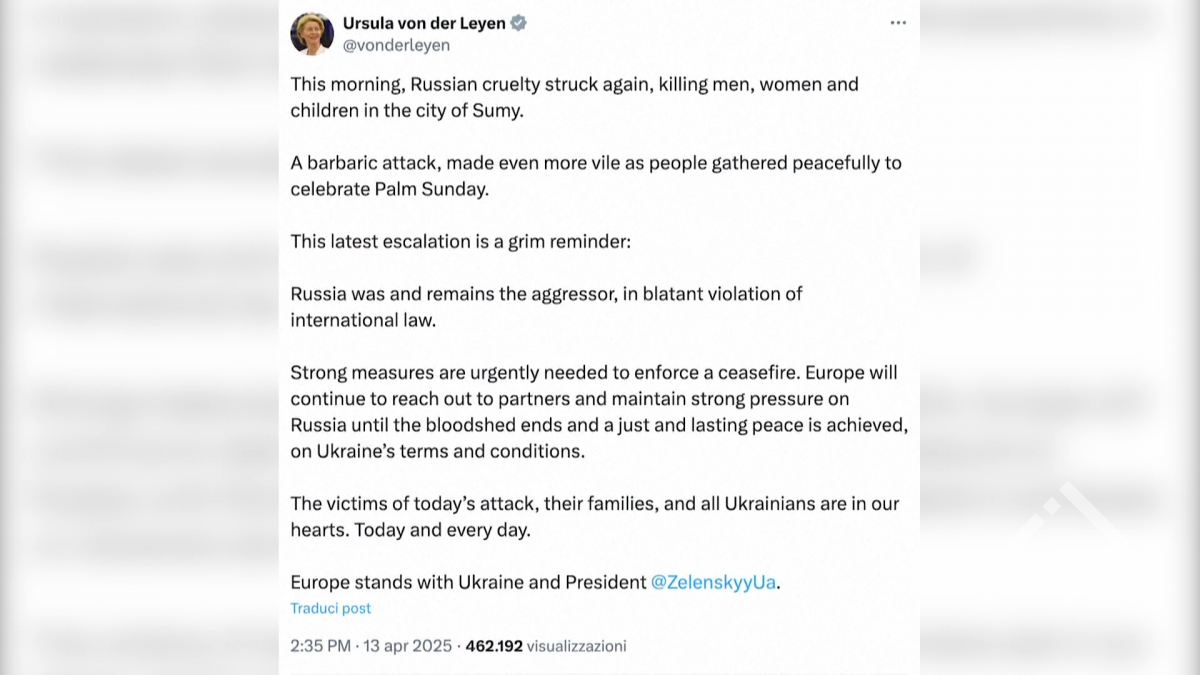Image resolution: width=1200 pixels, height=675 pixels.
Task: Click the paragraph about celebrating Palm Sunday
Action: [x=595, y=175]
